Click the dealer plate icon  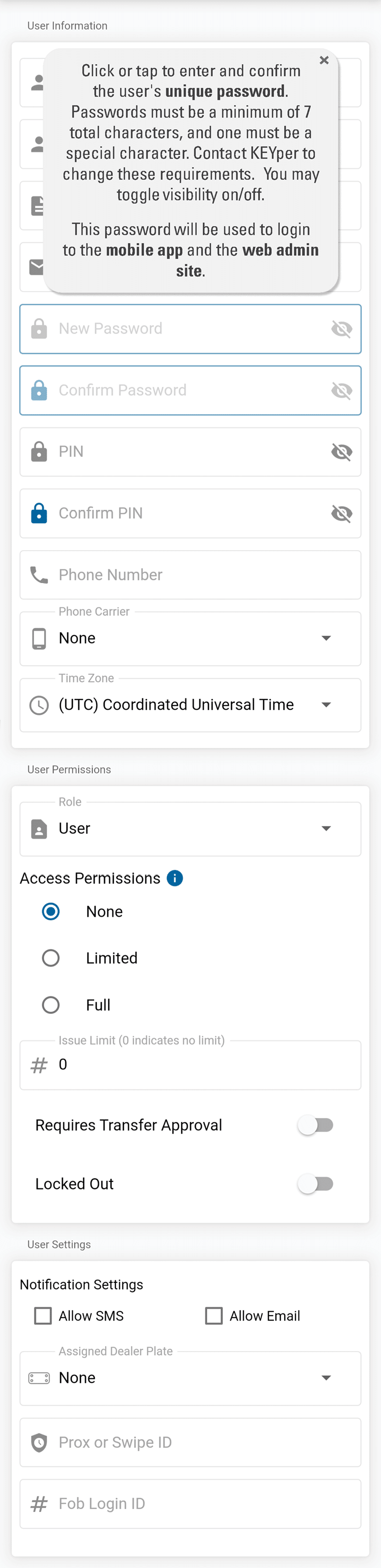click(x=39, y=1378)
